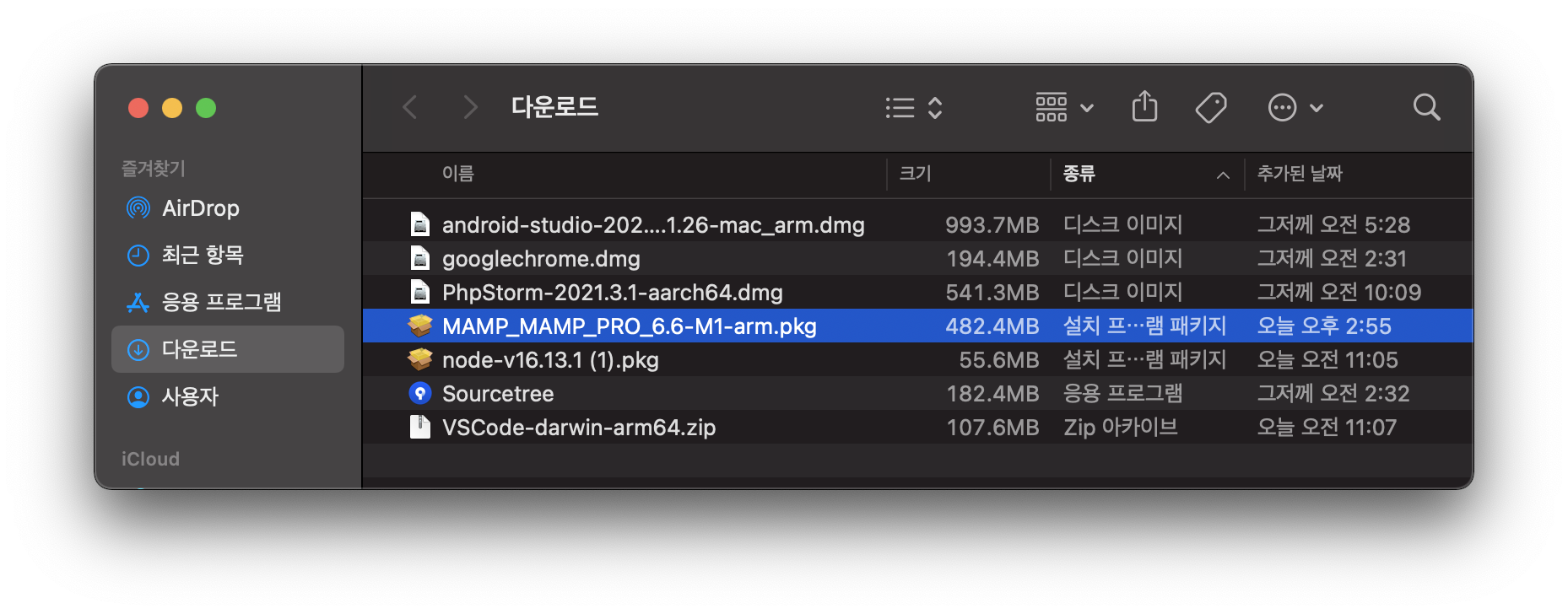This screenshot has height=614, width=1568.
Task: Select AirDrop in the sidebar
Action: (228, 207)
